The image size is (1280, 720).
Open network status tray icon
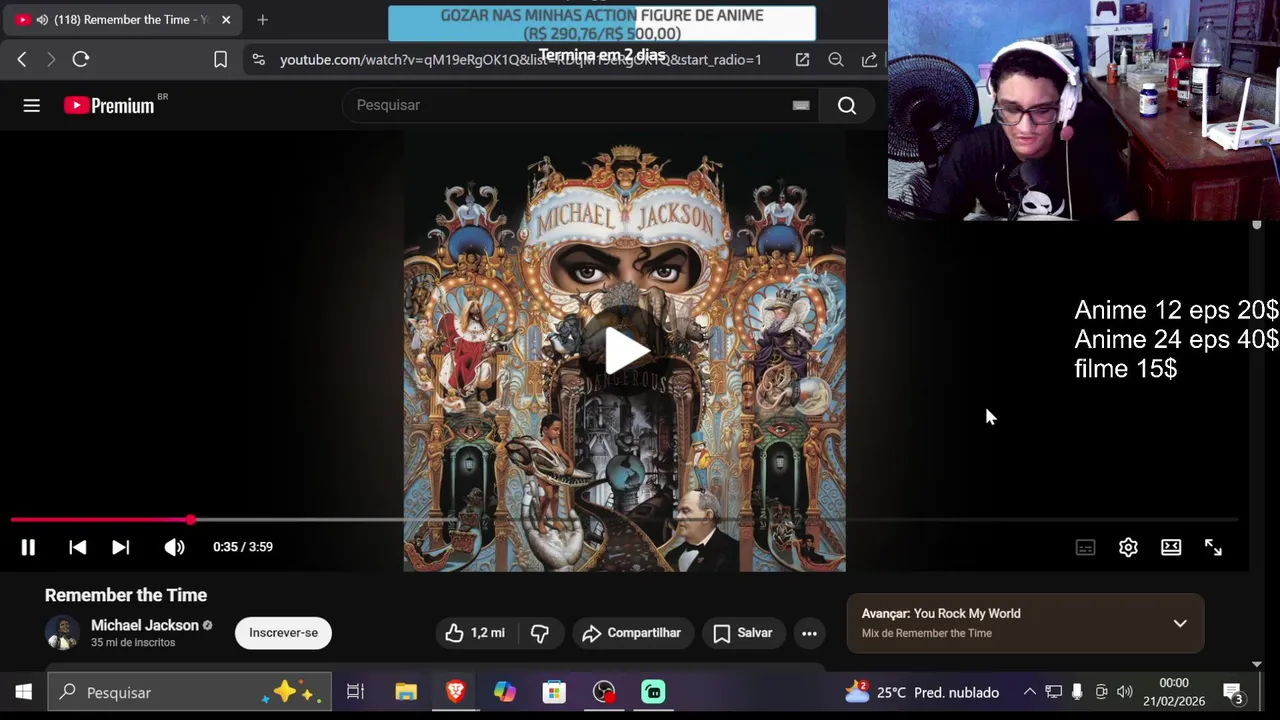click(1053, 692)
